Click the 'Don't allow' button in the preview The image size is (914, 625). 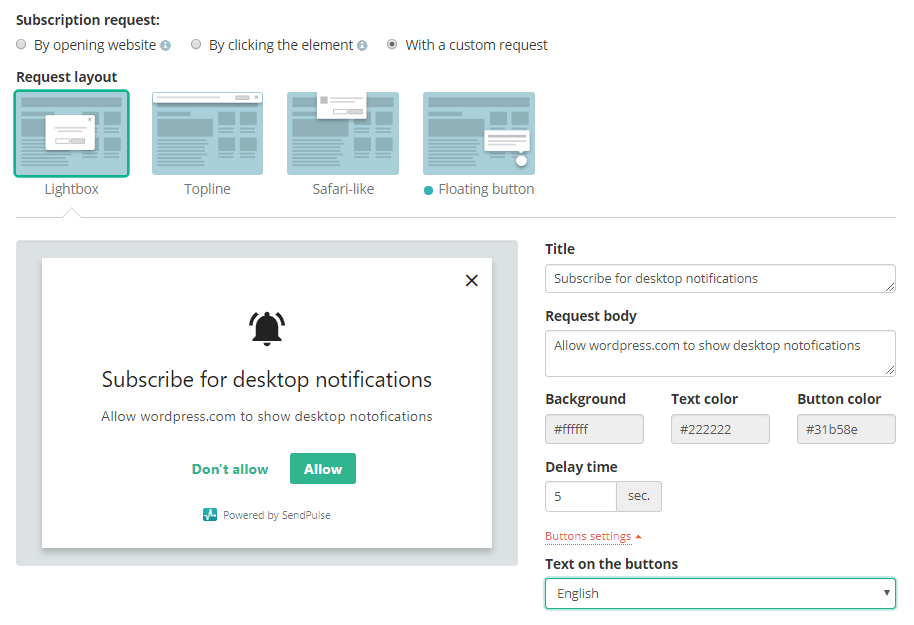[230, 469]
